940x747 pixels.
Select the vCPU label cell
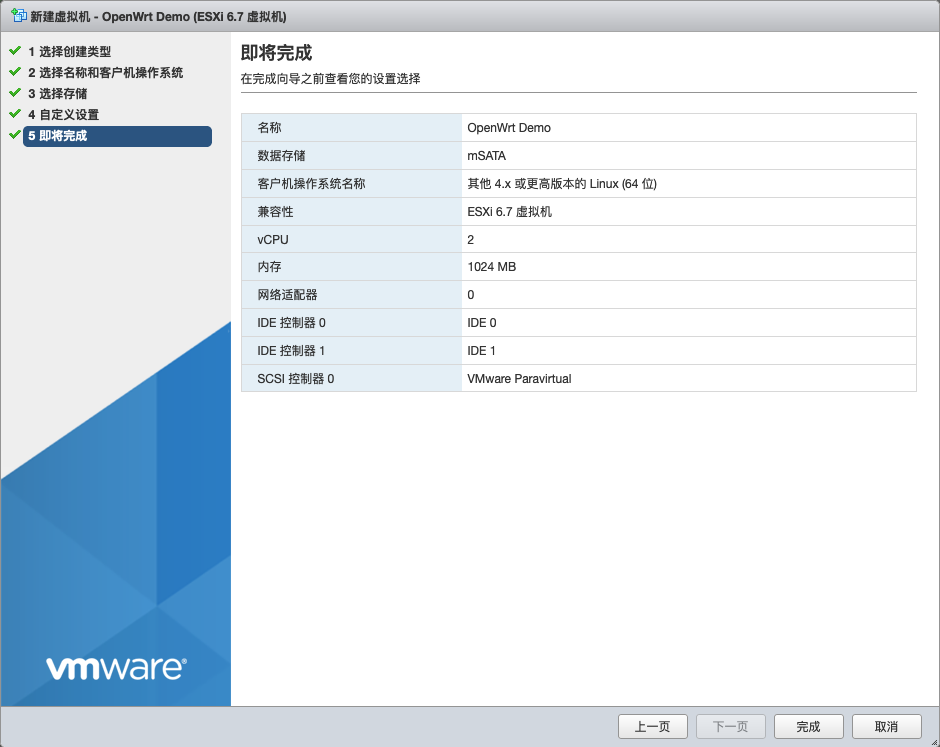[352, 239]
